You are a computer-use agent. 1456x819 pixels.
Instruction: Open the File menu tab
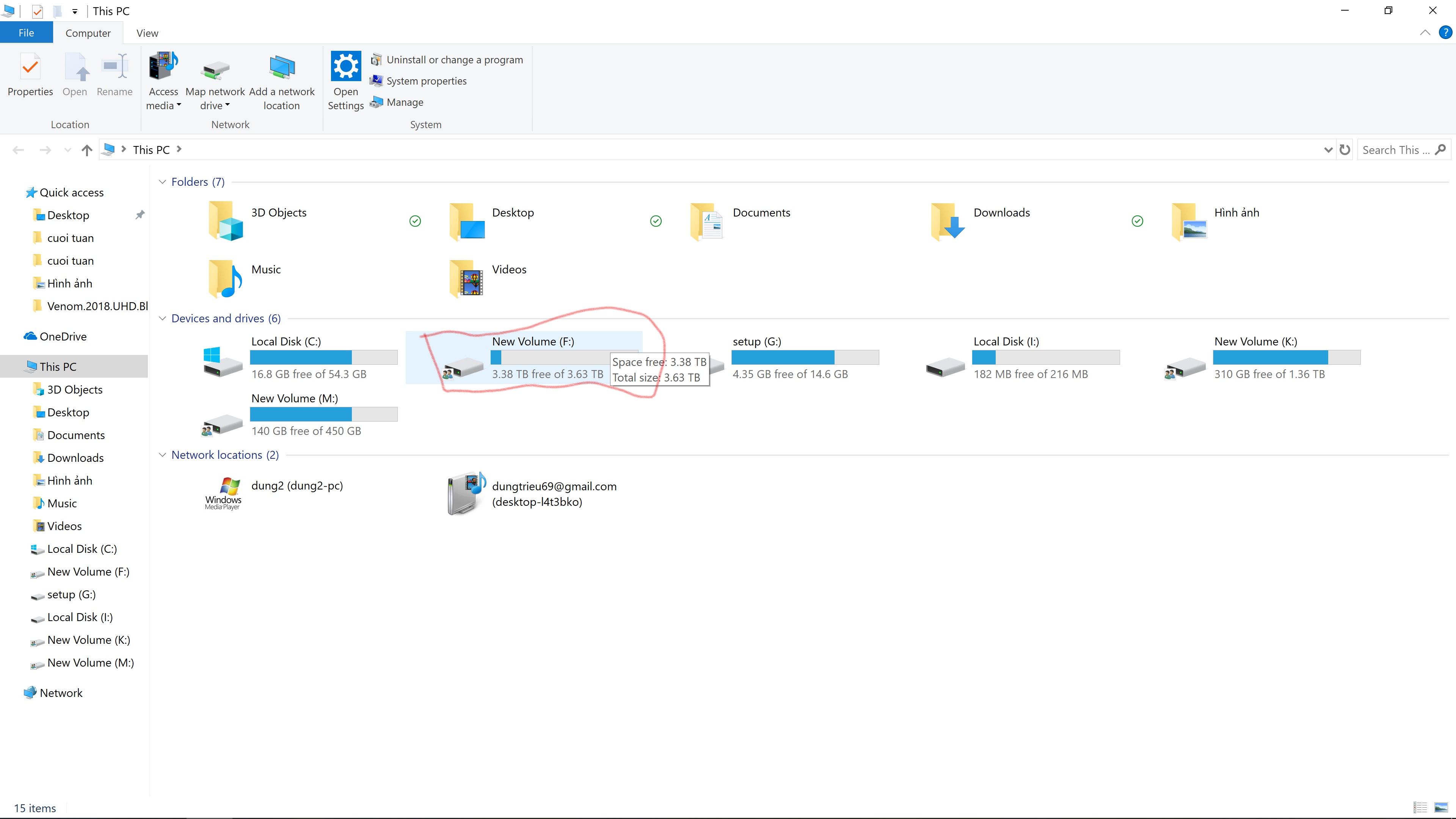click(27, 33)
